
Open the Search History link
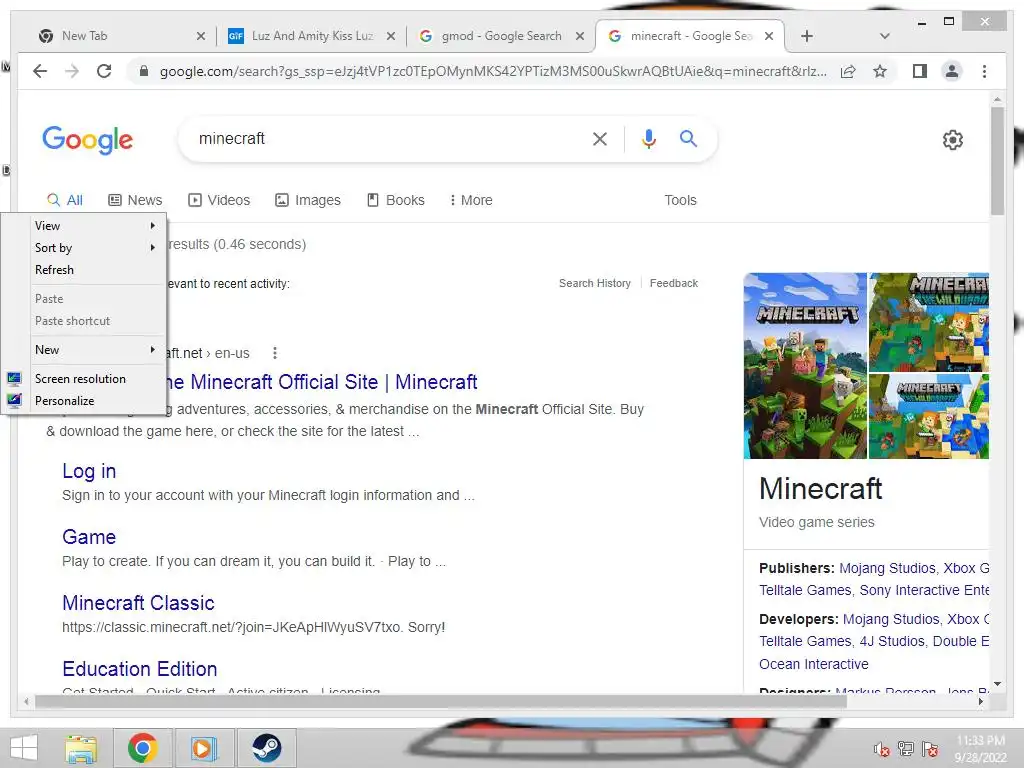(595, 283)
